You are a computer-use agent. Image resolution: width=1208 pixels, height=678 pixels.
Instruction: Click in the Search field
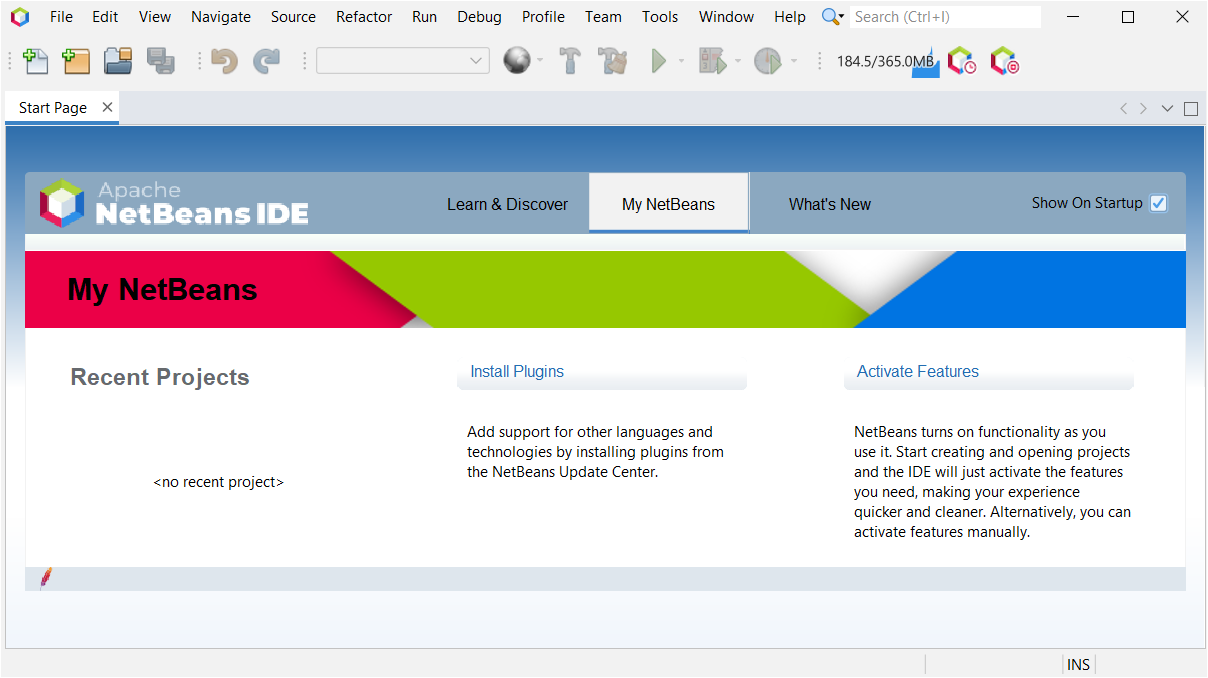click(x=940, y=16)
